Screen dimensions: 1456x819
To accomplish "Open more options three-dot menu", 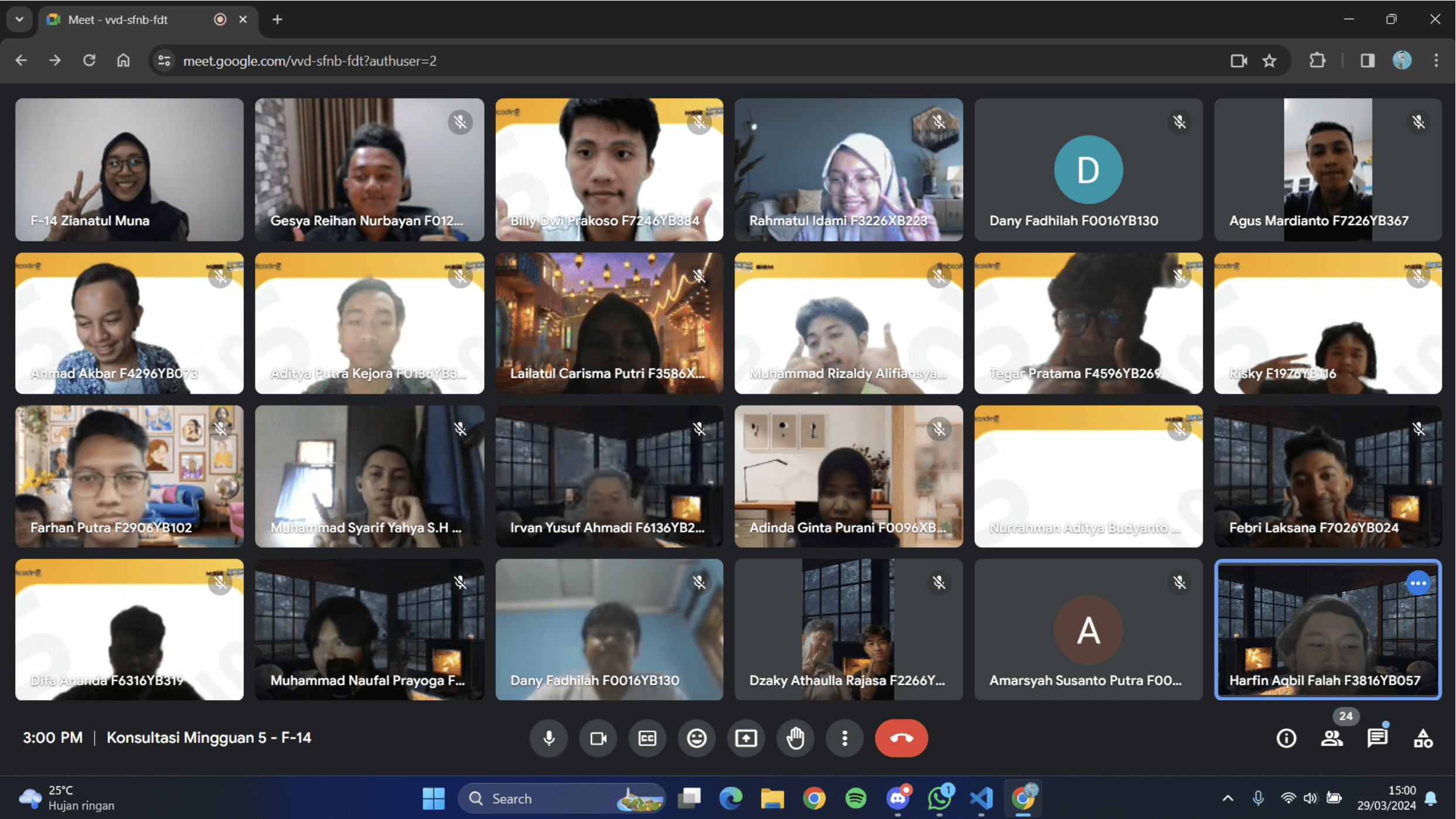I will click(x=844, y=738).
